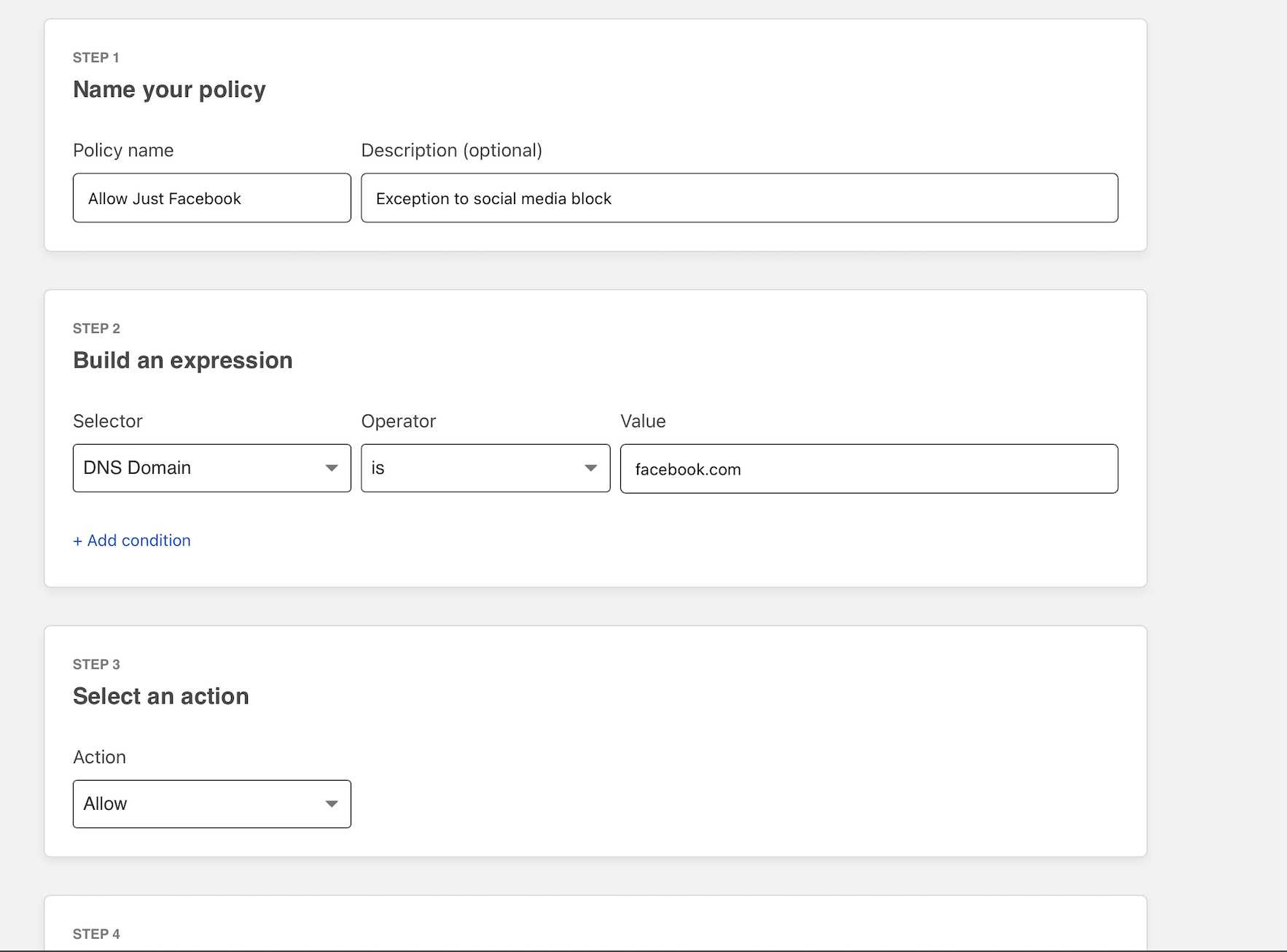The image size is (1287, 952).
Task: Click the Value field containing facebook.com
Action: 869,469
